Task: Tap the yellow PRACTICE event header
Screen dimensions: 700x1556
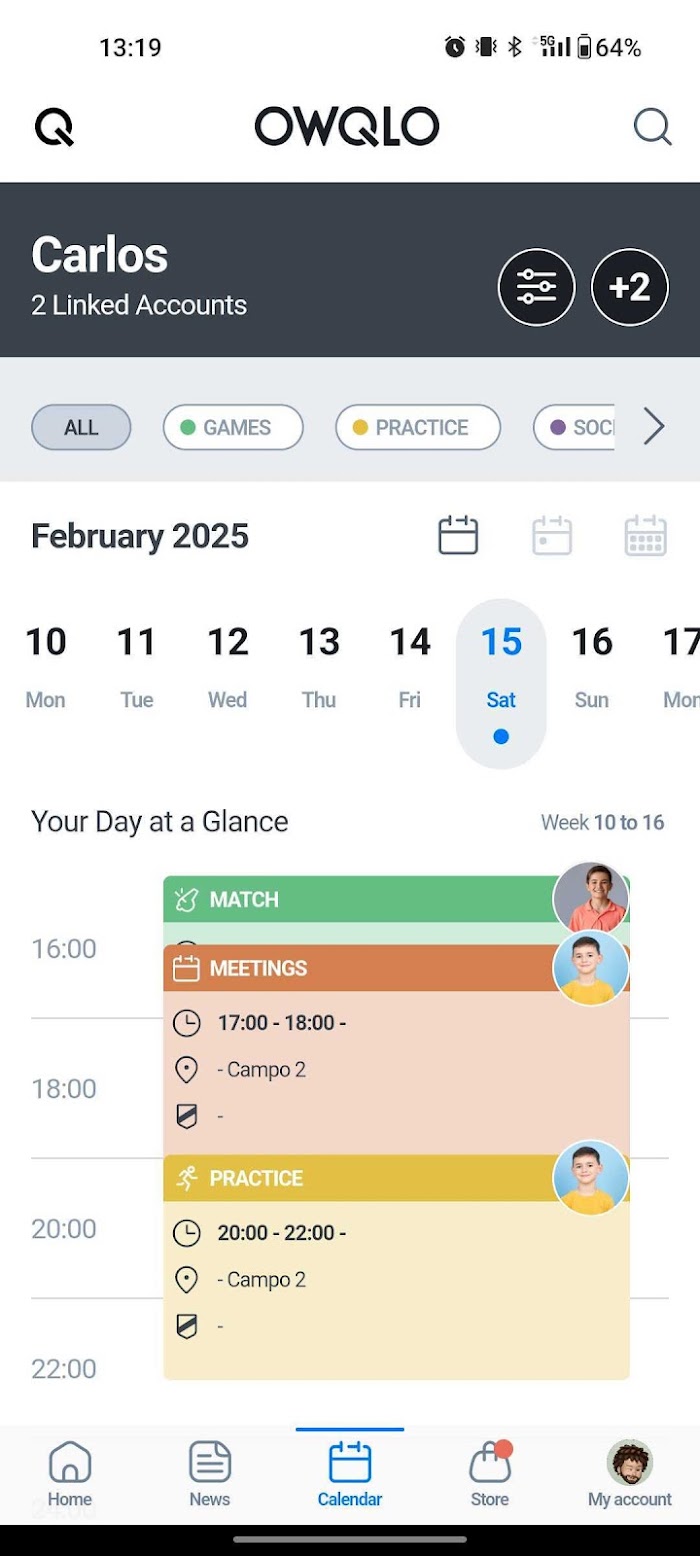Action: pos(360,1178)
